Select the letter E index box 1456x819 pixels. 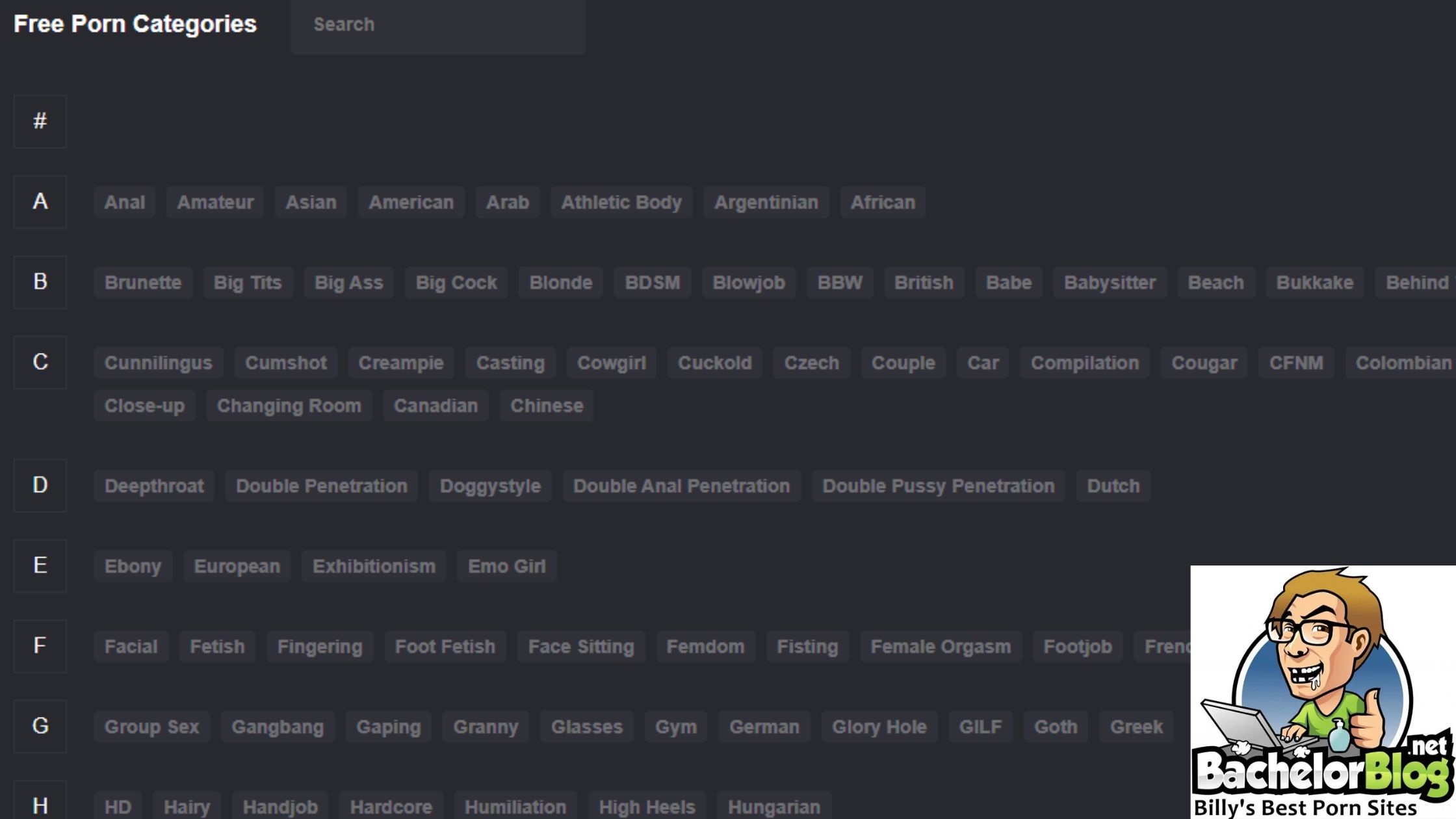pyautogui.click(x=40, y=565)
